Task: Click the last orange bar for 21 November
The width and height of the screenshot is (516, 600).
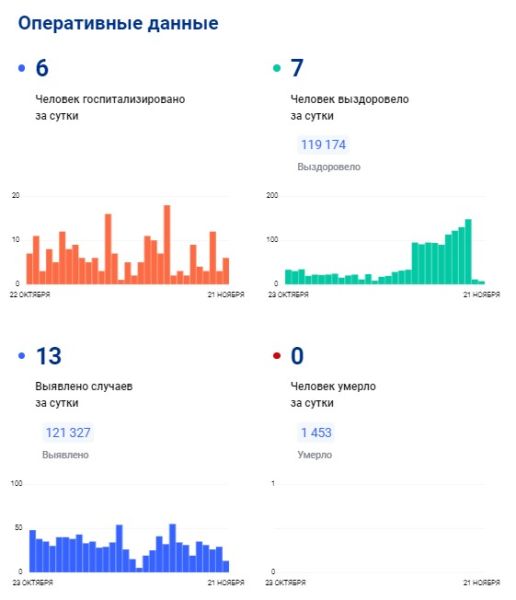Action: 226,271
